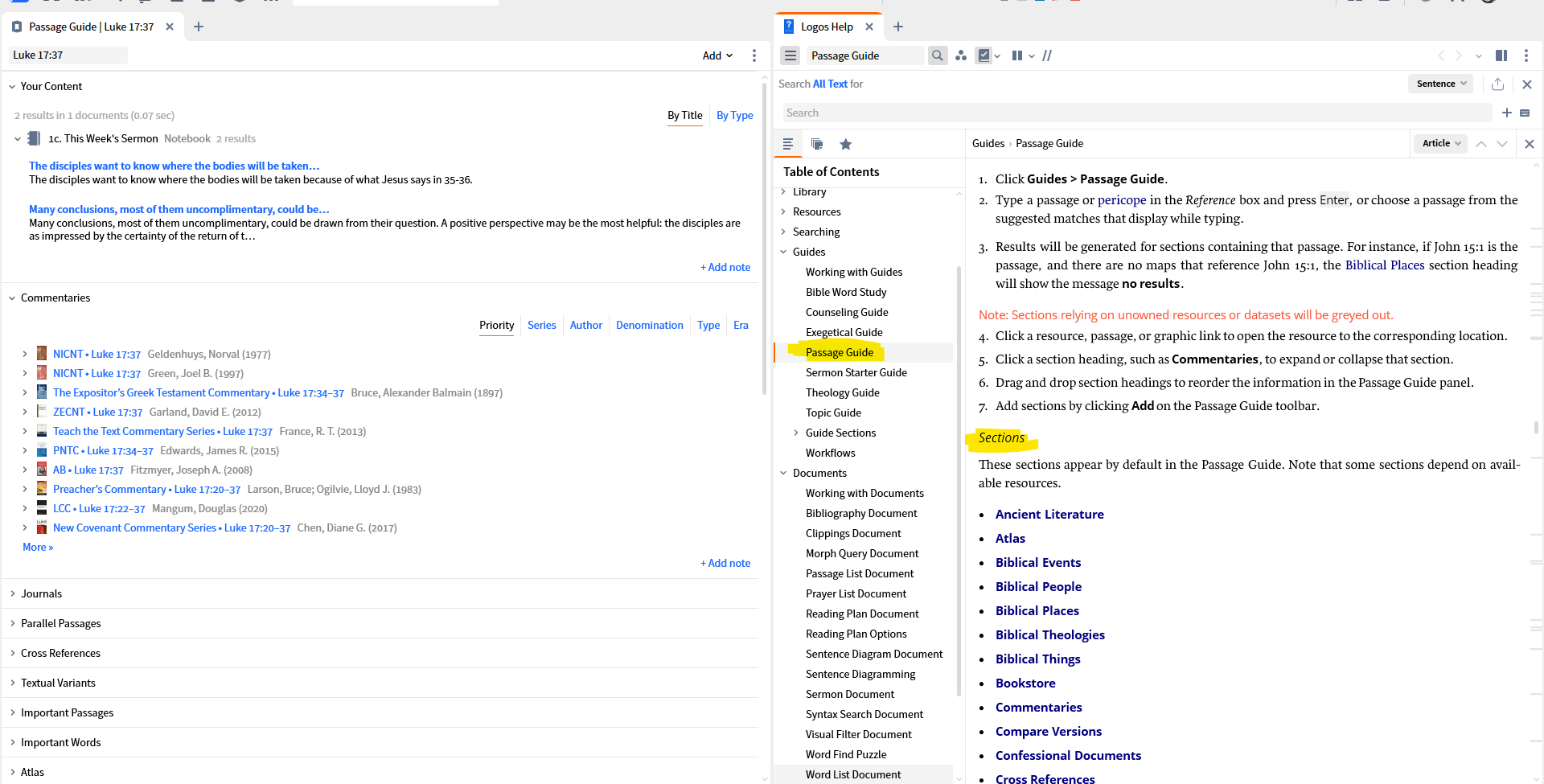The width and height of the screenshot is (1544, 784).
Task: Click 'All Text' search scope link
Action: 830,84
